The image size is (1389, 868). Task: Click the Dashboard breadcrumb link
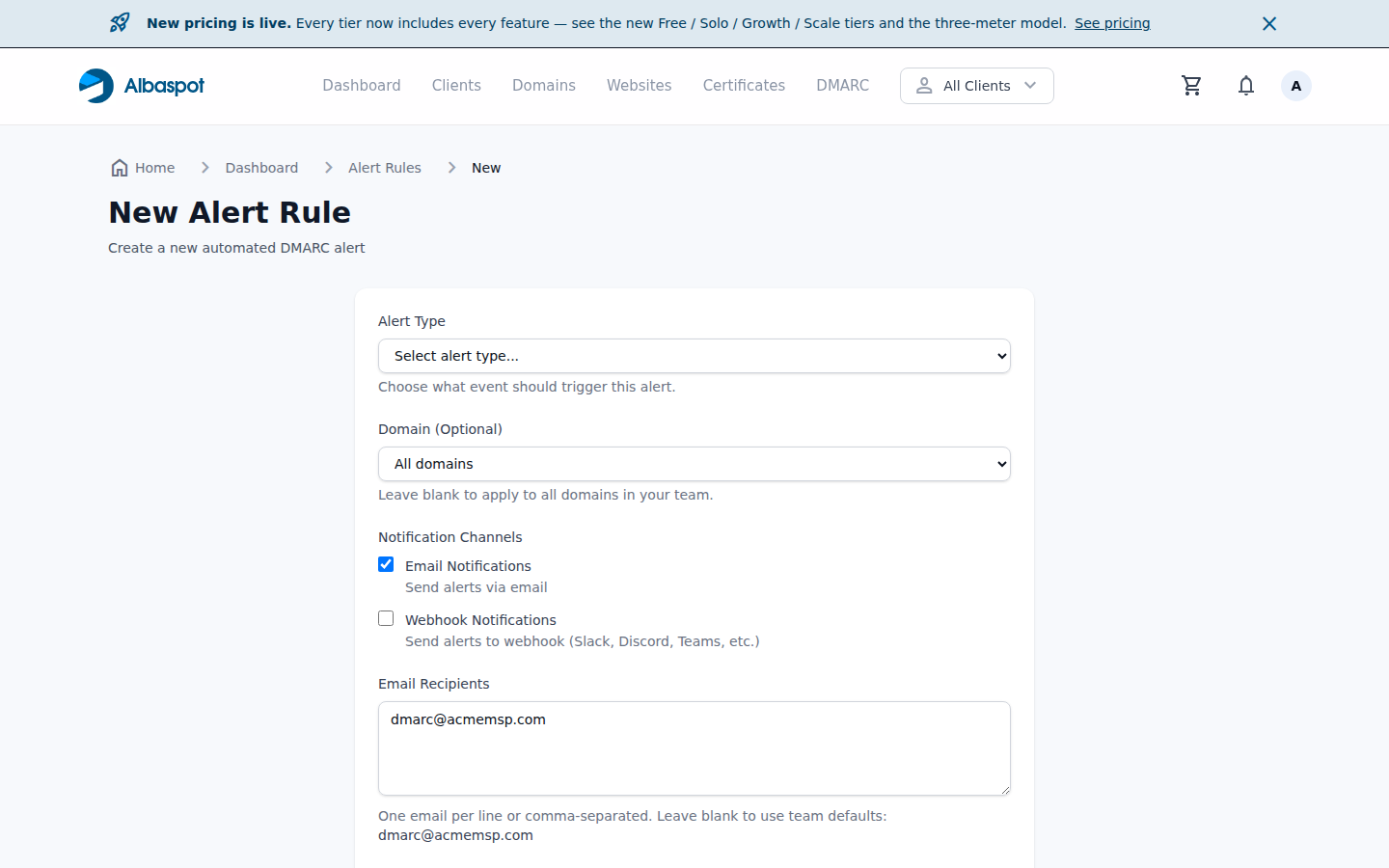(261, 168)
